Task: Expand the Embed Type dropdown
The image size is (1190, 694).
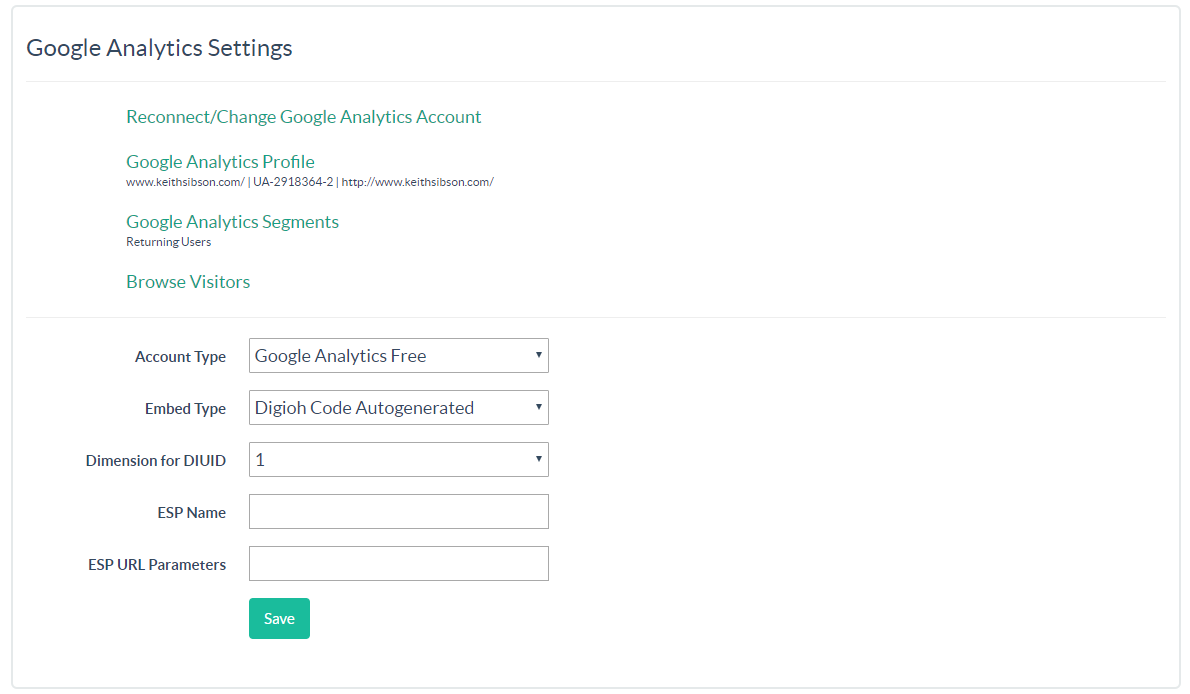Action: pyautogui.click(x=398, y=408)
